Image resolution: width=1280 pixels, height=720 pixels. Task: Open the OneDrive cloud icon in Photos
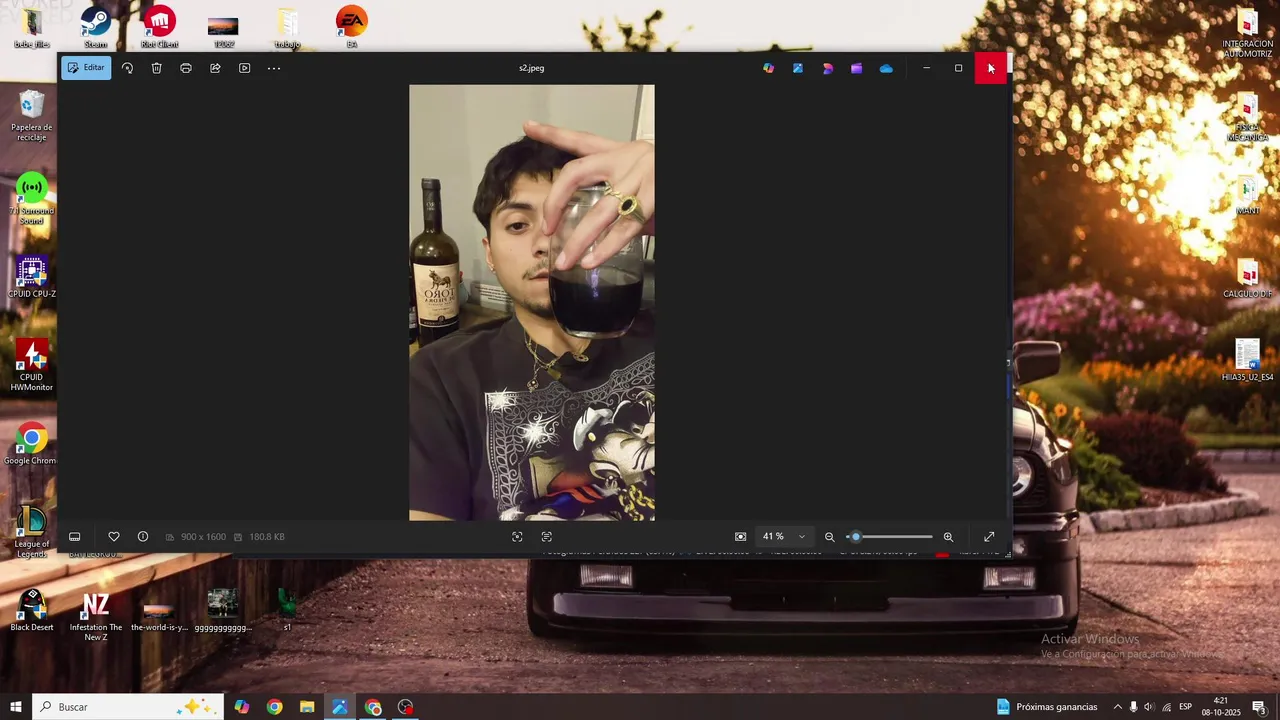(x=886, y=68)
